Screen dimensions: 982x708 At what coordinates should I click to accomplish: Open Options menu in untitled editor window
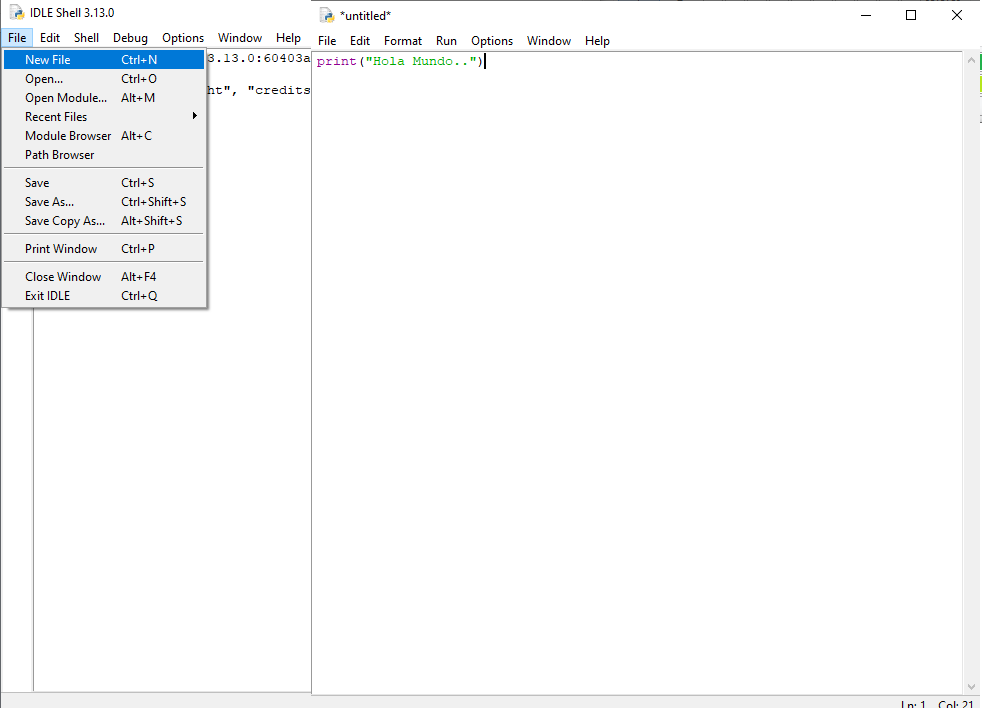tap(492, 41)
